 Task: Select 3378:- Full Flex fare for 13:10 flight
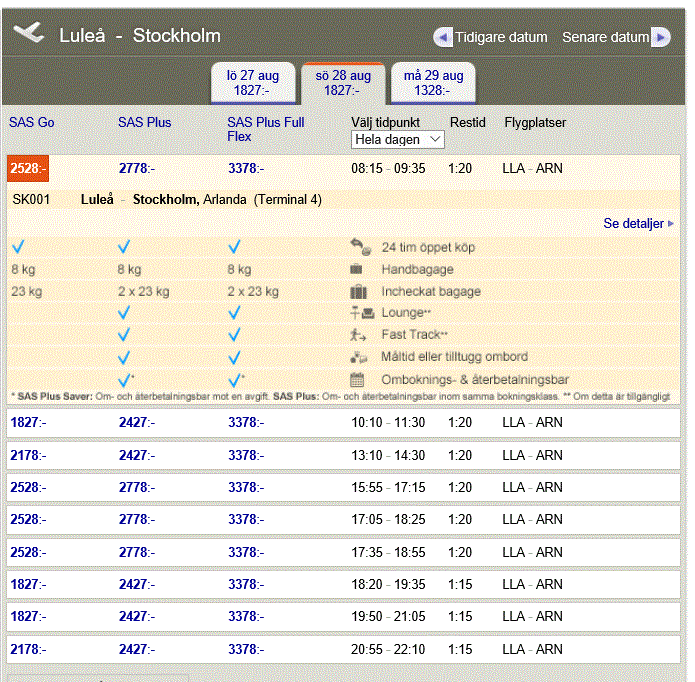[x=246, y=455]
